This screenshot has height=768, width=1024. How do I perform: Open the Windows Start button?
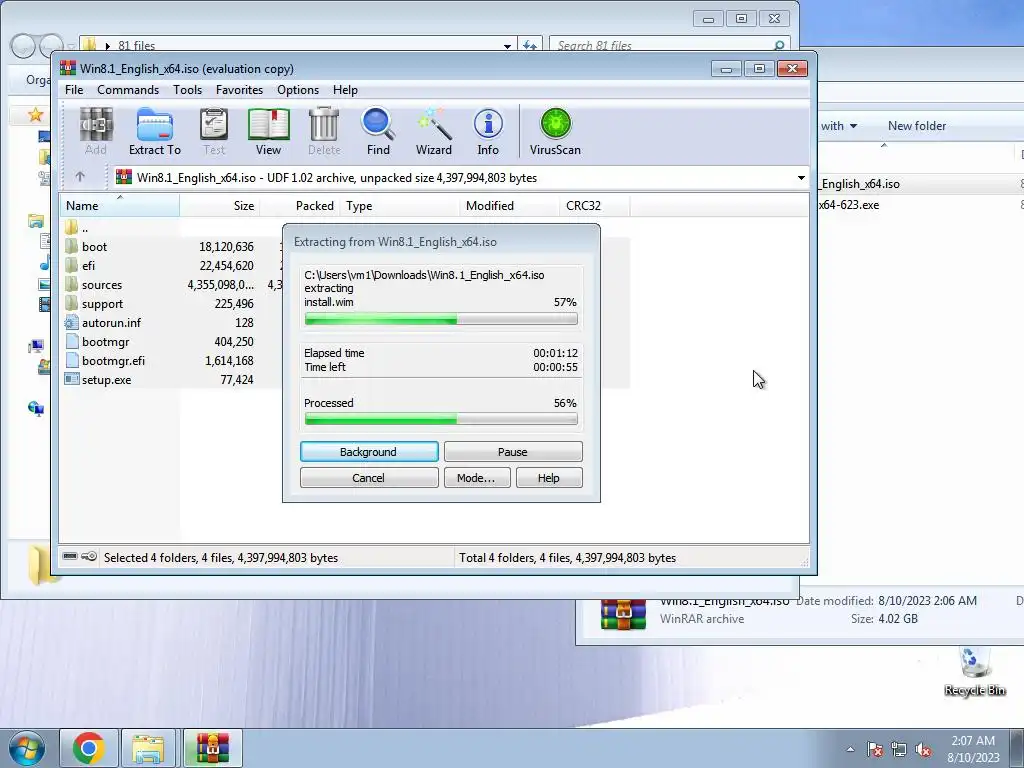26,748
